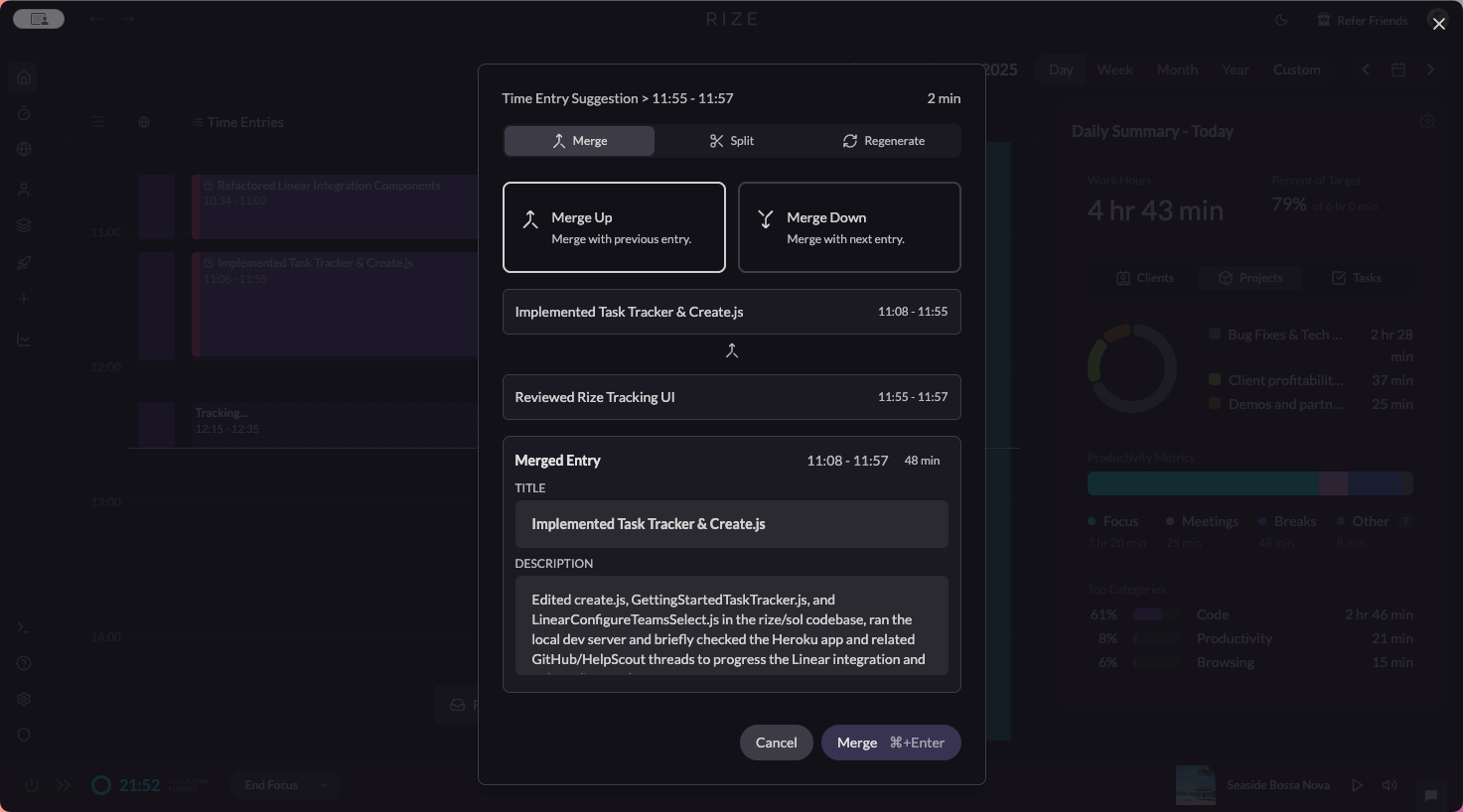Open the help question-mark icon in the sidebar
The image size is (1463, 812).
[24, 663]
